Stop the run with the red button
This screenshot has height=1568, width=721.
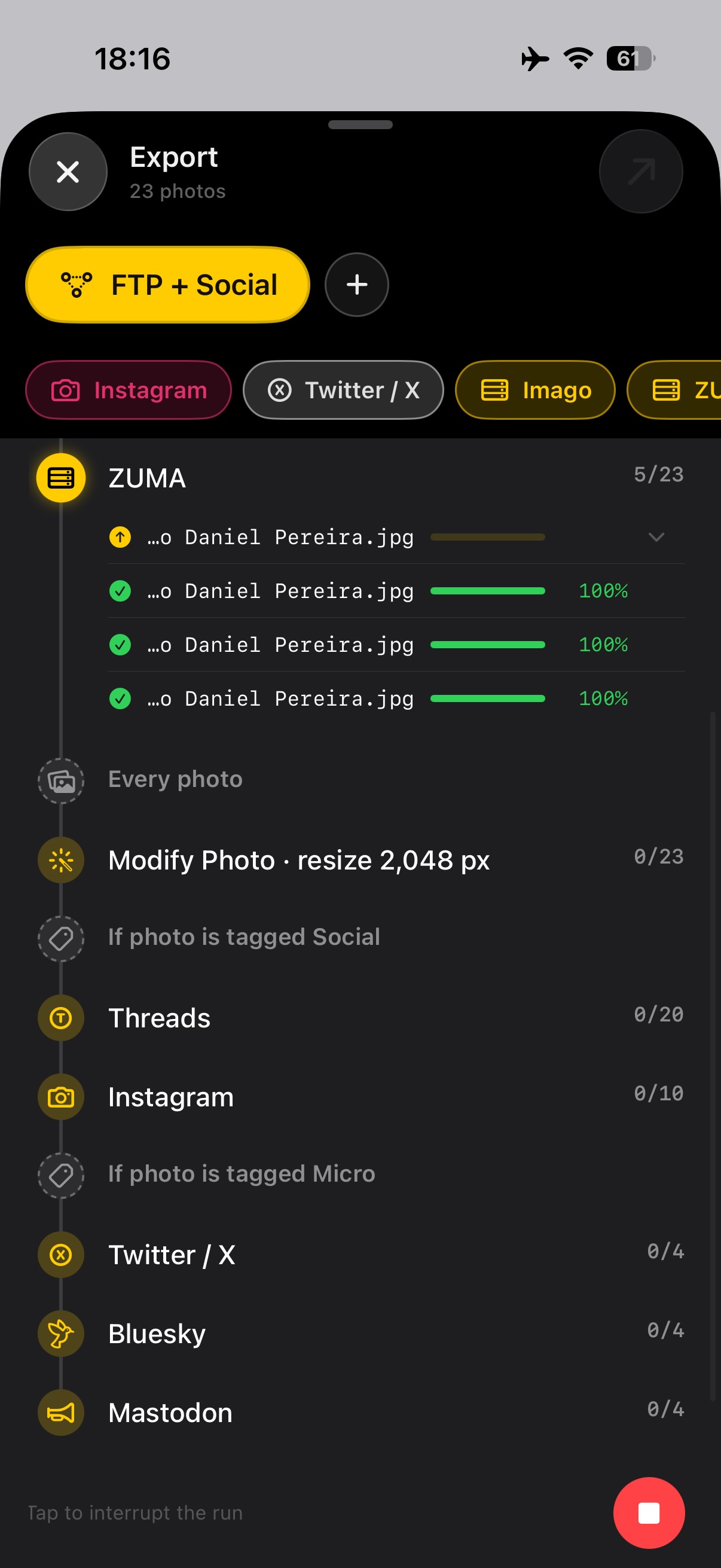[649, 1512]
